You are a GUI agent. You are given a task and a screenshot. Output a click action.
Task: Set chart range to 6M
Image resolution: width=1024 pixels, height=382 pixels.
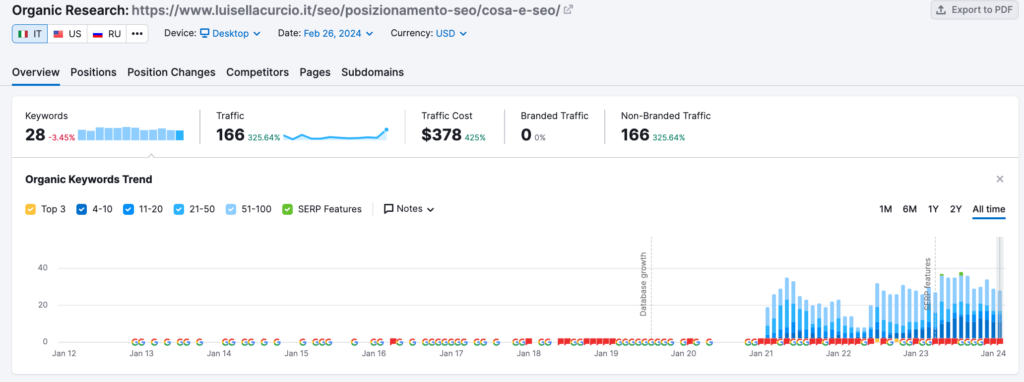coord(910,209)
